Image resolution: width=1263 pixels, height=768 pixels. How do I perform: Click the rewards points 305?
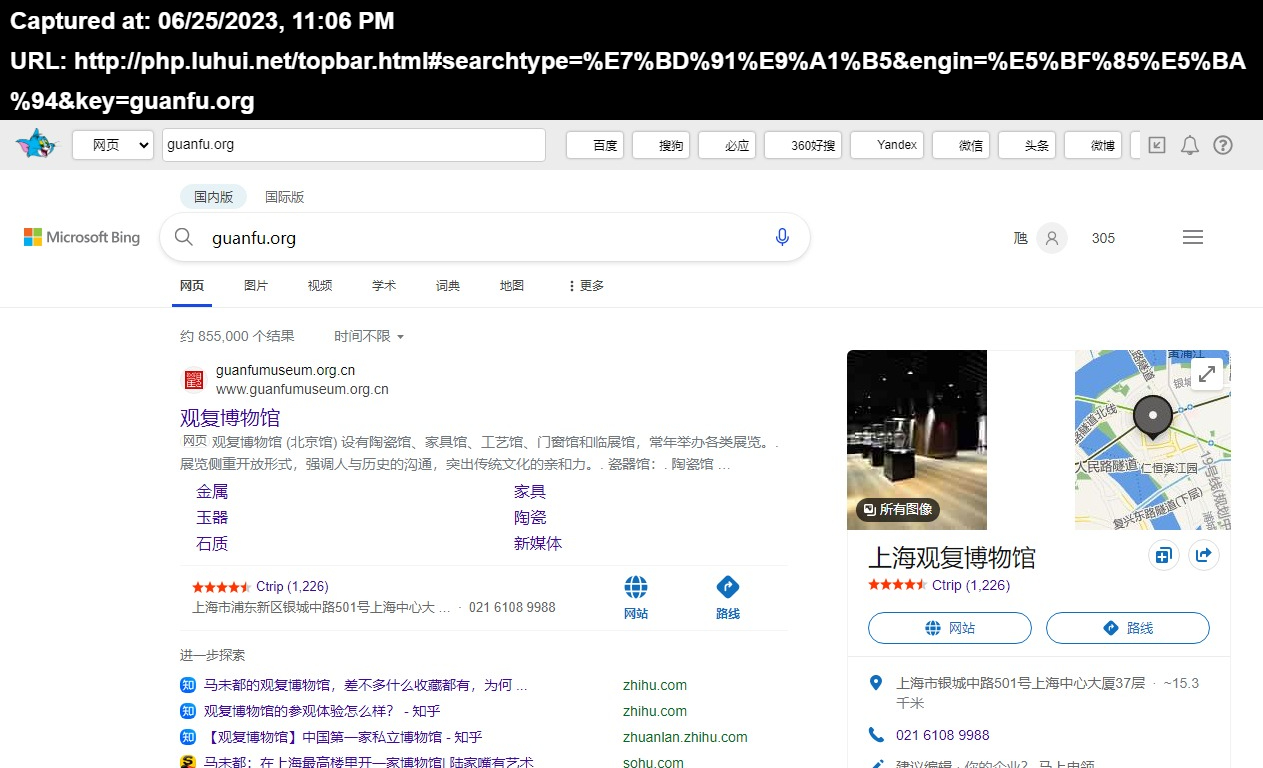[1103, 238]
